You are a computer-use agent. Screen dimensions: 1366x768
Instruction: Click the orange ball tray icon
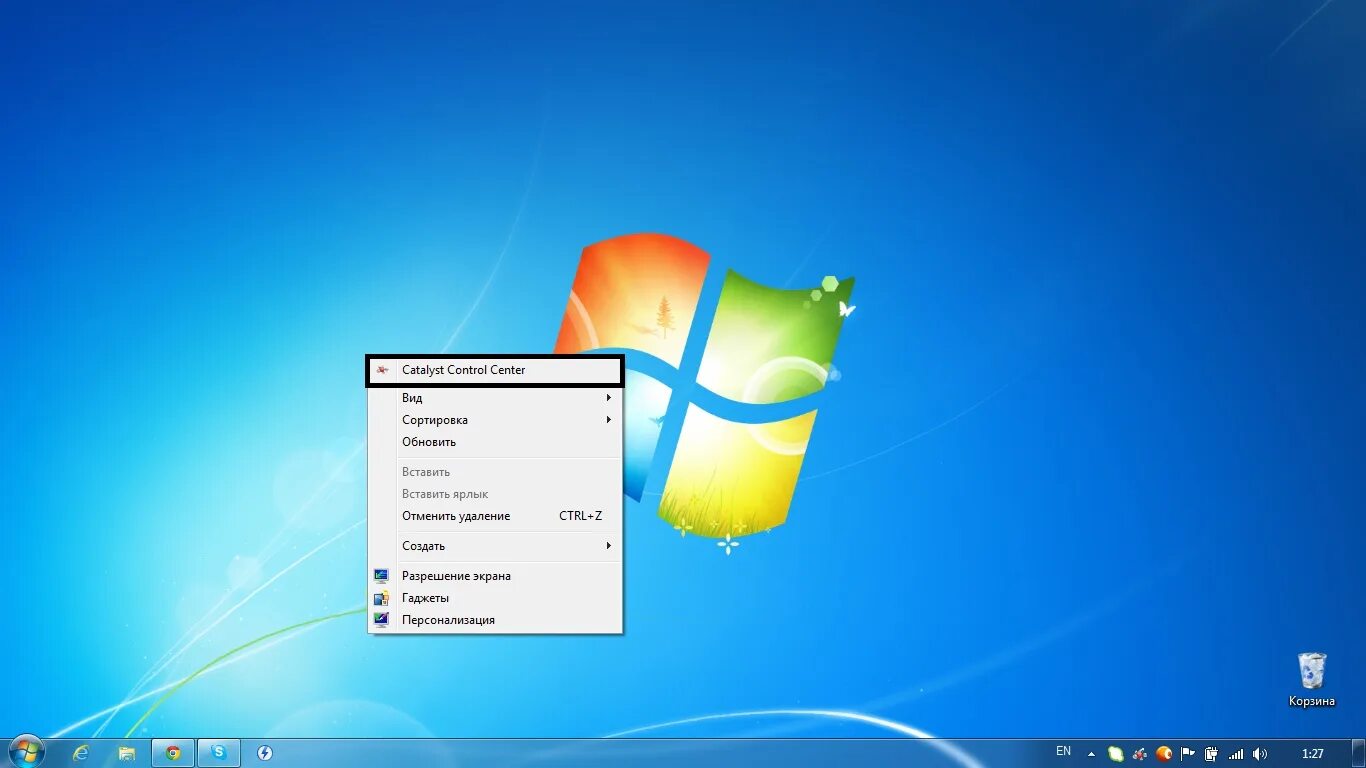point(1164,754)
